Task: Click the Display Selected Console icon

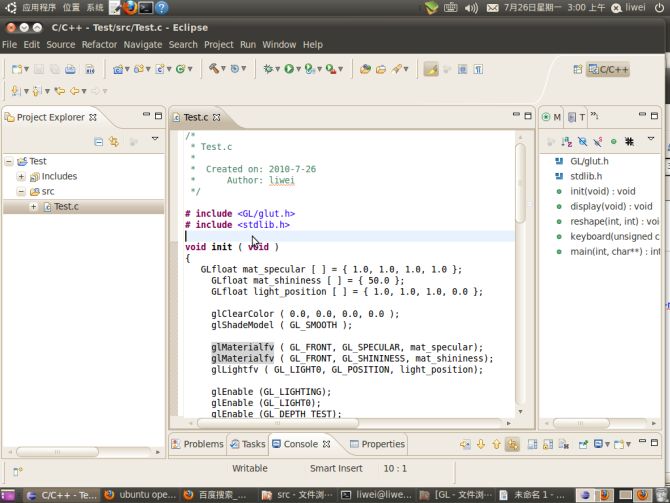Action: [598, 444]
